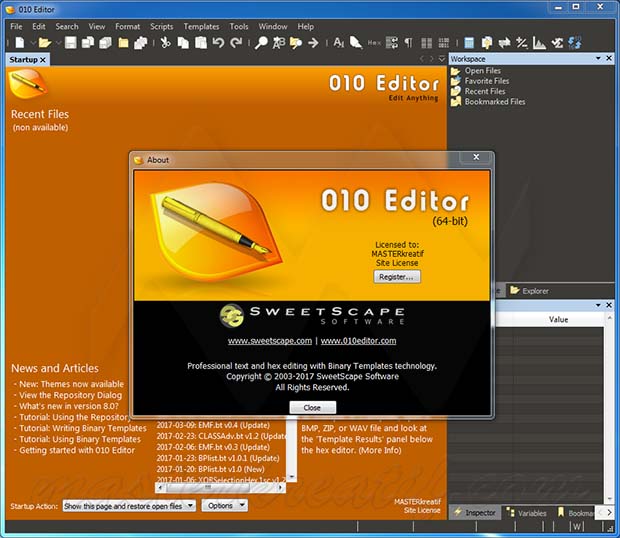620x538 pixels.
Task: Click the Undo arrow icon
Action: (218, 42)
